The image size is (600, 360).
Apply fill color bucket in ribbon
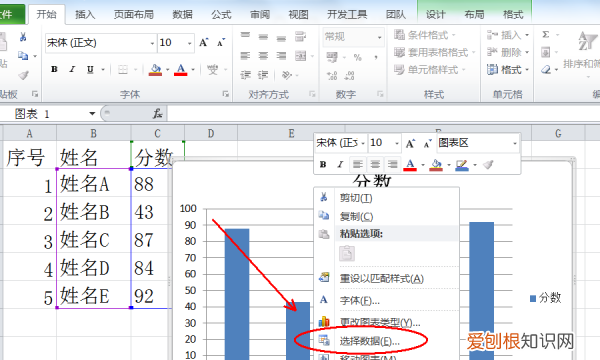155,70
